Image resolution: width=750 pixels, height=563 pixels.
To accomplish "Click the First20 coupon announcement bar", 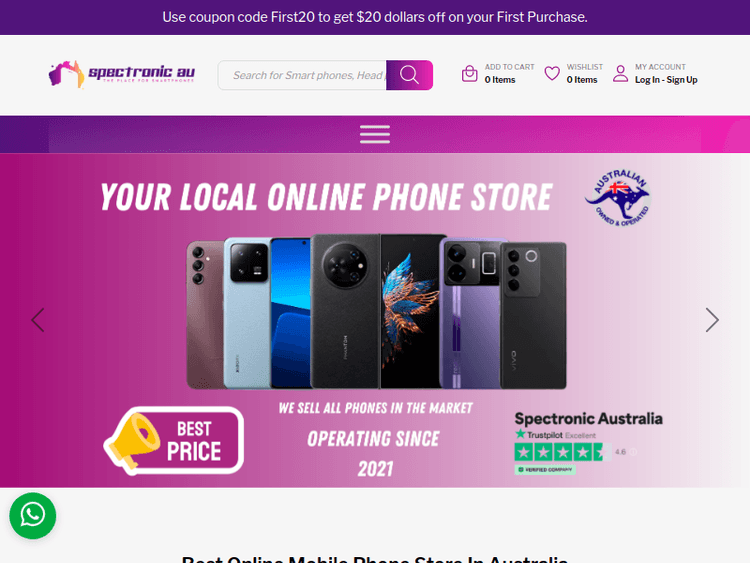I will point(375,17).
